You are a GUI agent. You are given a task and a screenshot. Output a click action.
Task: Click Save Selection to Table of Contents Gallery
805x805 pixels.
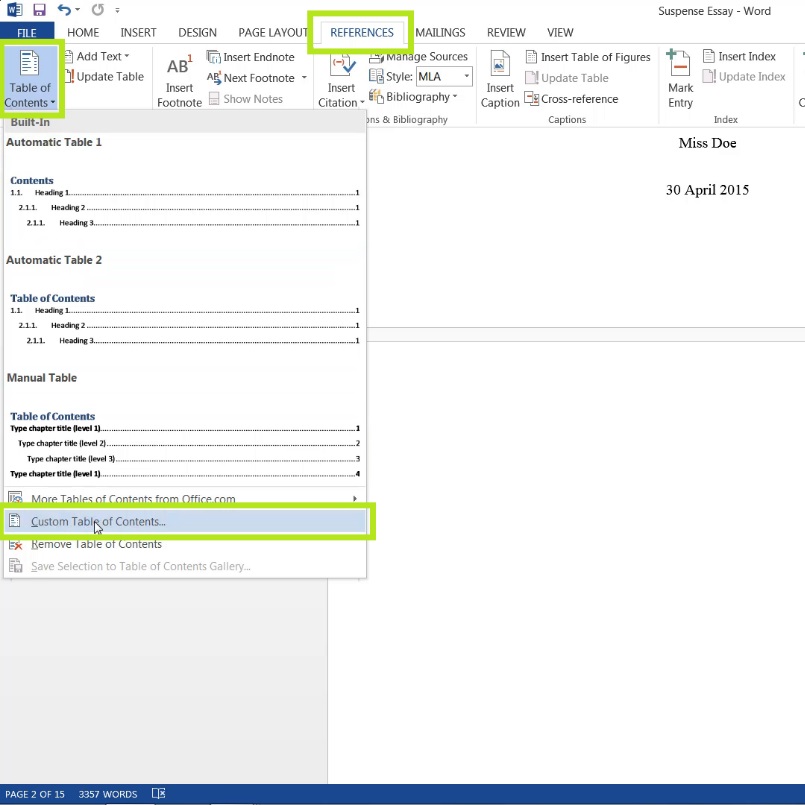coord(184,566)
